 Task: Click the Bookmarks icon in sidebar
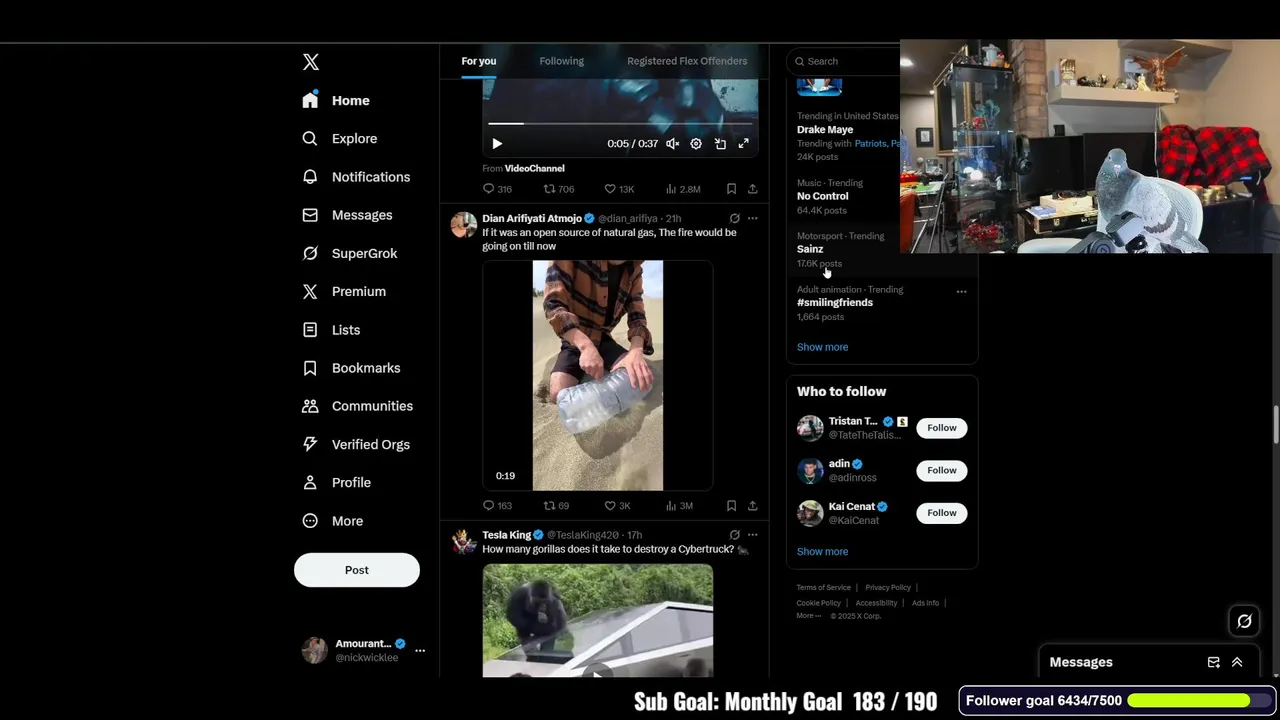tap(310, 368)
